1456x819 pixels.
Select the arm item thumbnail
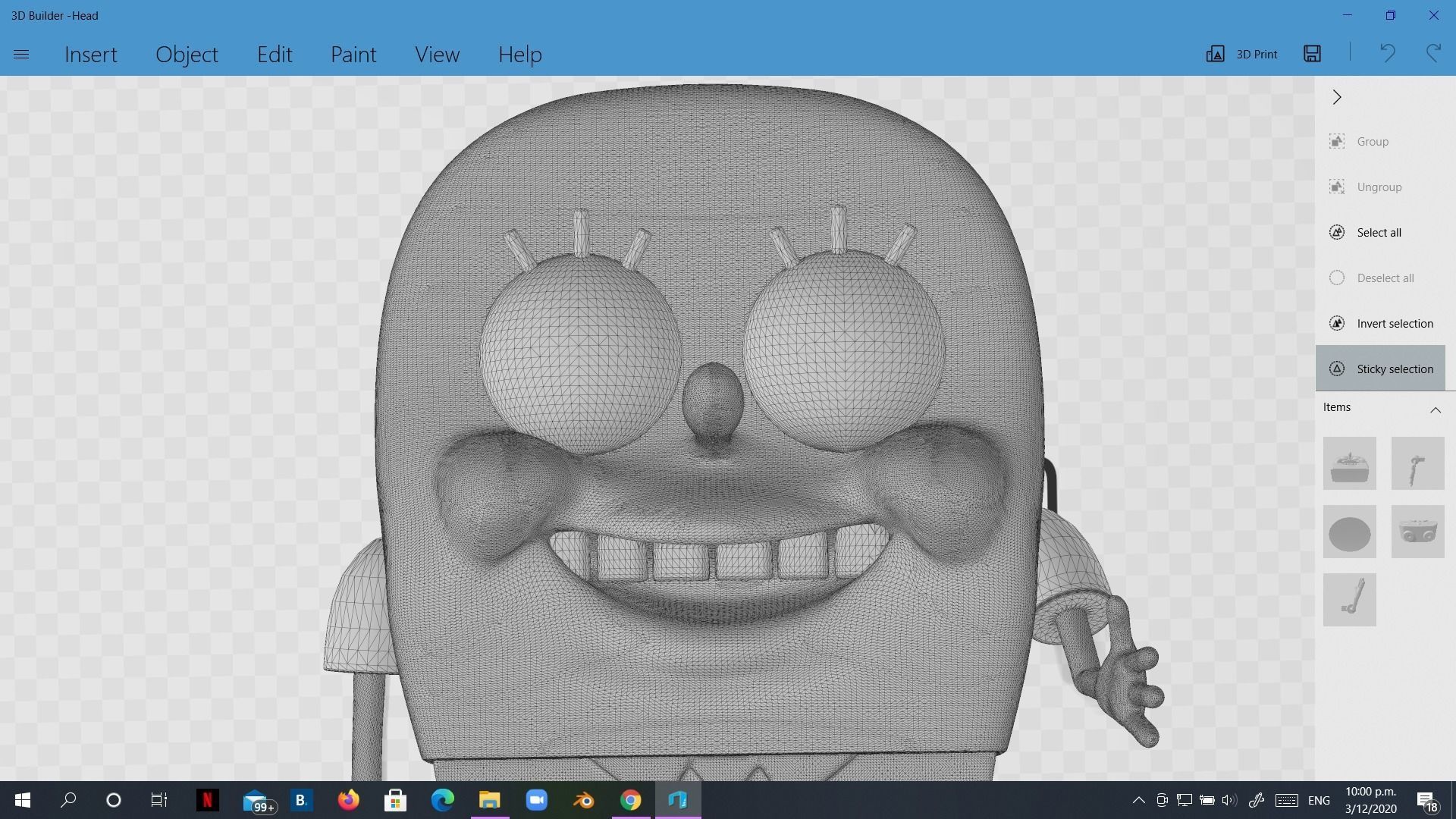click(x=1417, y=463)
